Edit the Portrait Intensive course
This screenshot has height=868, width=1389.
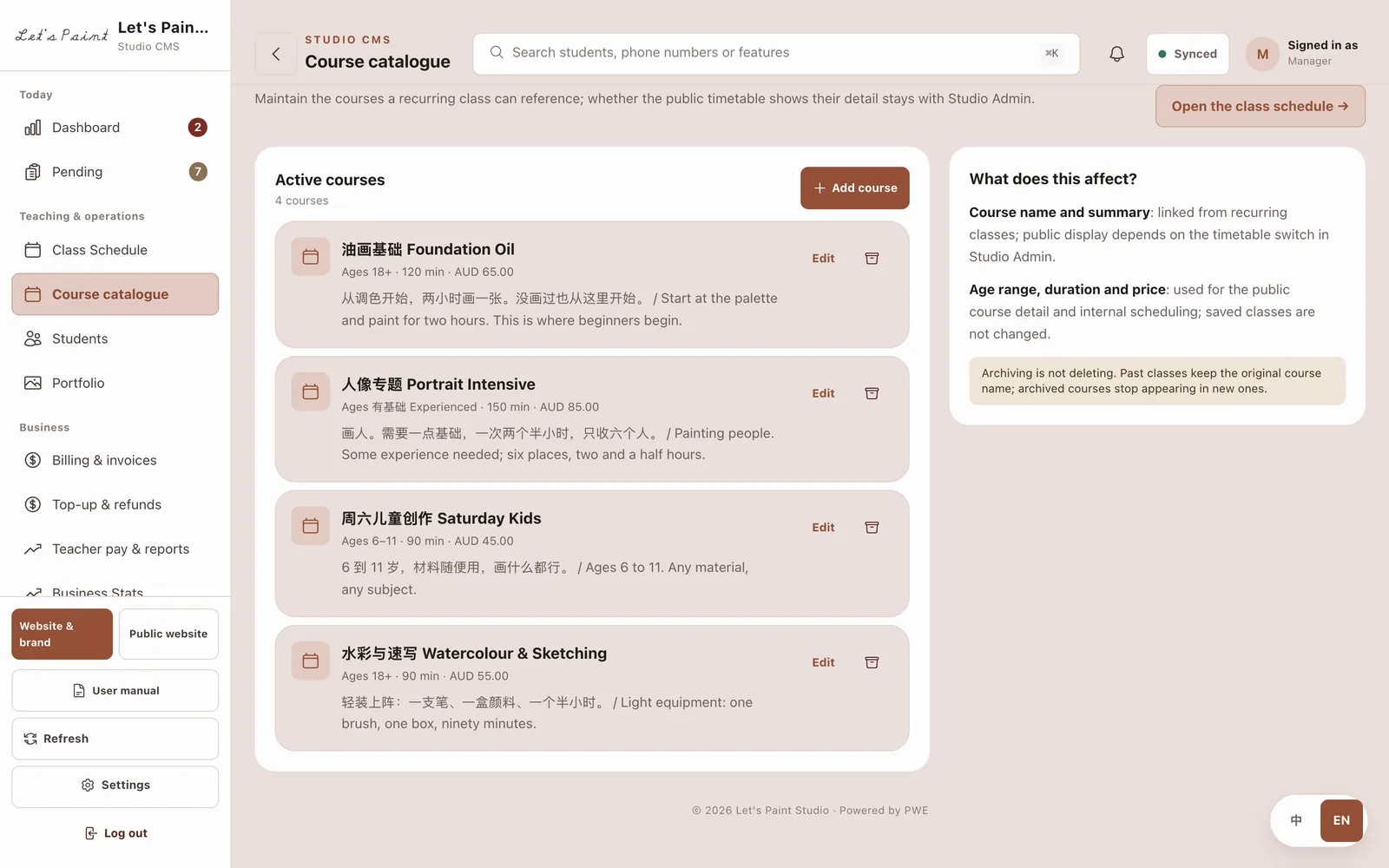pos(823,393)
